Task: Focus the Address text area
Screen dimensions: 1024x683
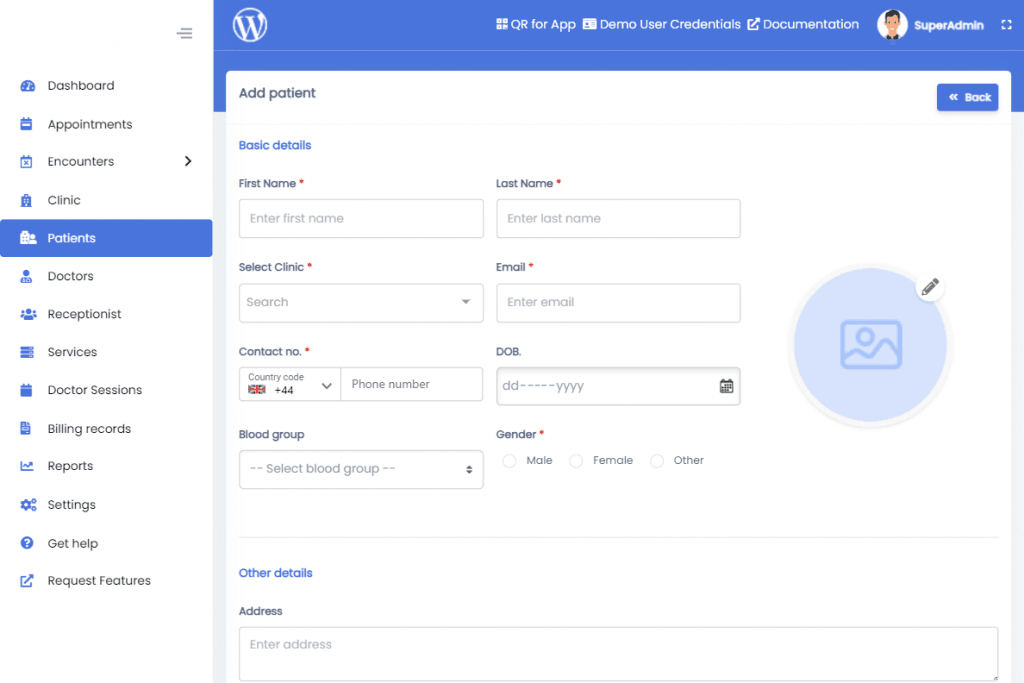Action: (618, 654)
